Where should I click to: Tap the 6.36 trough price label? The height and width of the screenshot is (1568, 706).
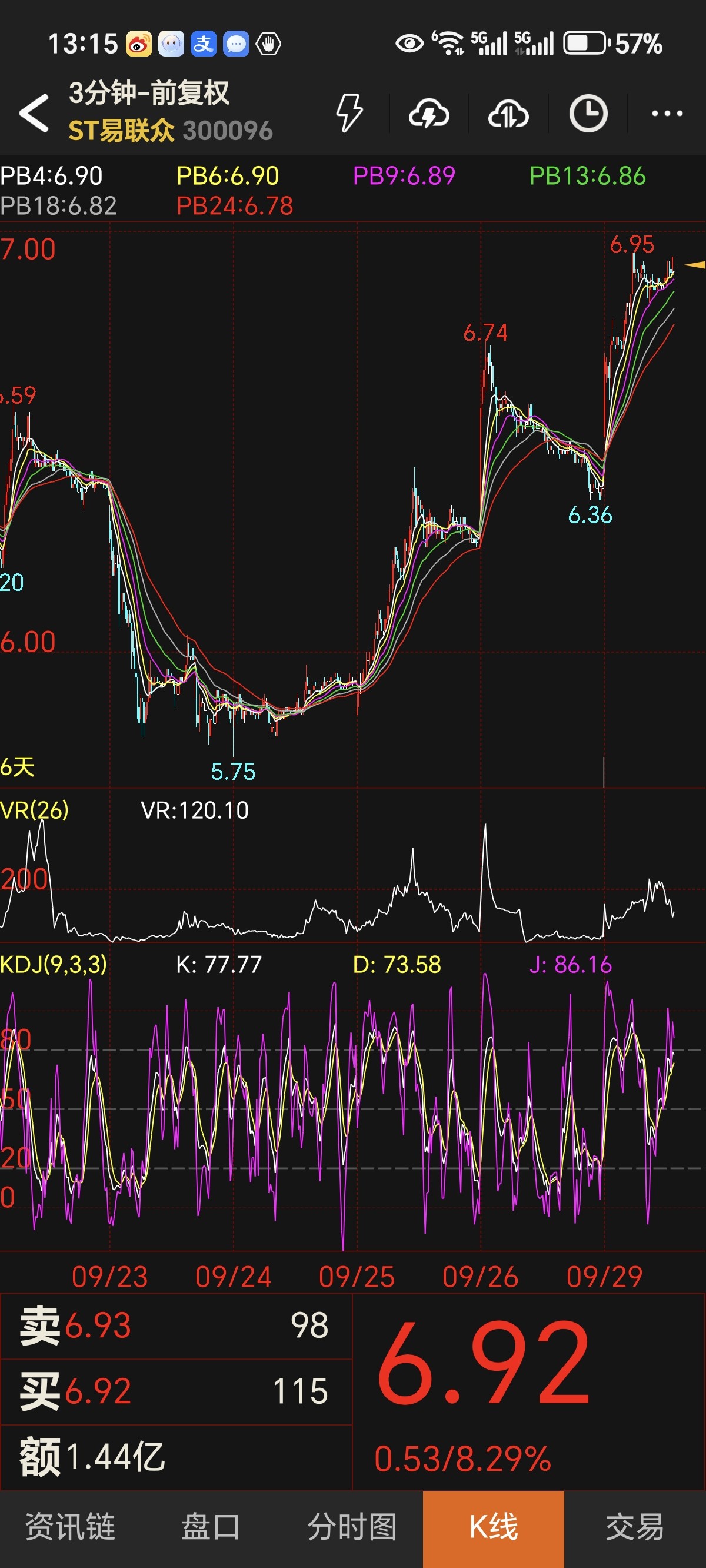click(x=590, y=516)
